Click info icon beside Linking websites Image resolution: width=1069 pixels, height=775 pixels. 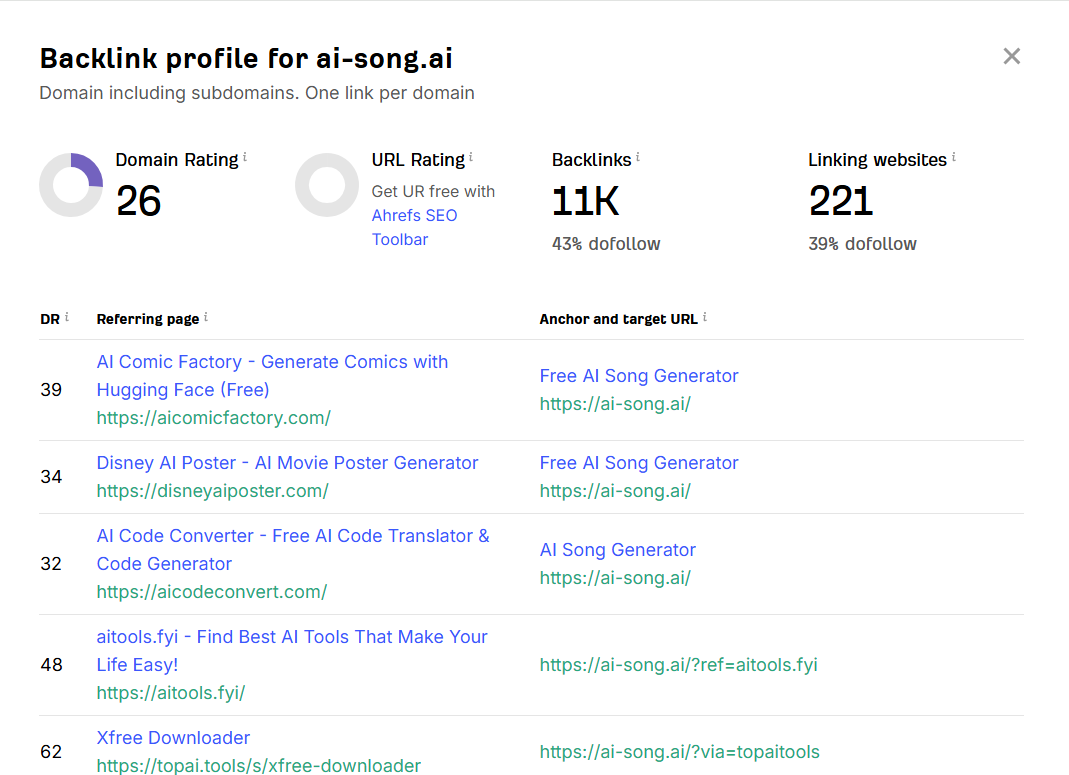954,157
